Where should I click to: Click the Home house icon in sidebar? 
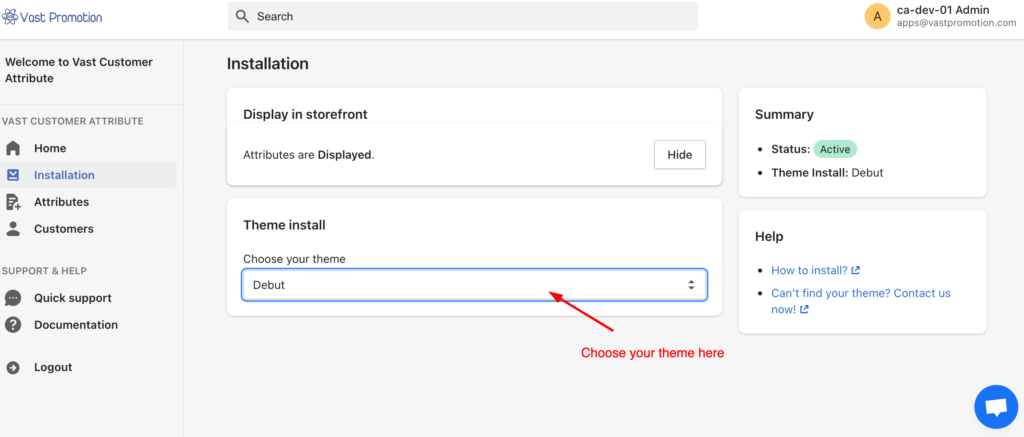point(13,148)
